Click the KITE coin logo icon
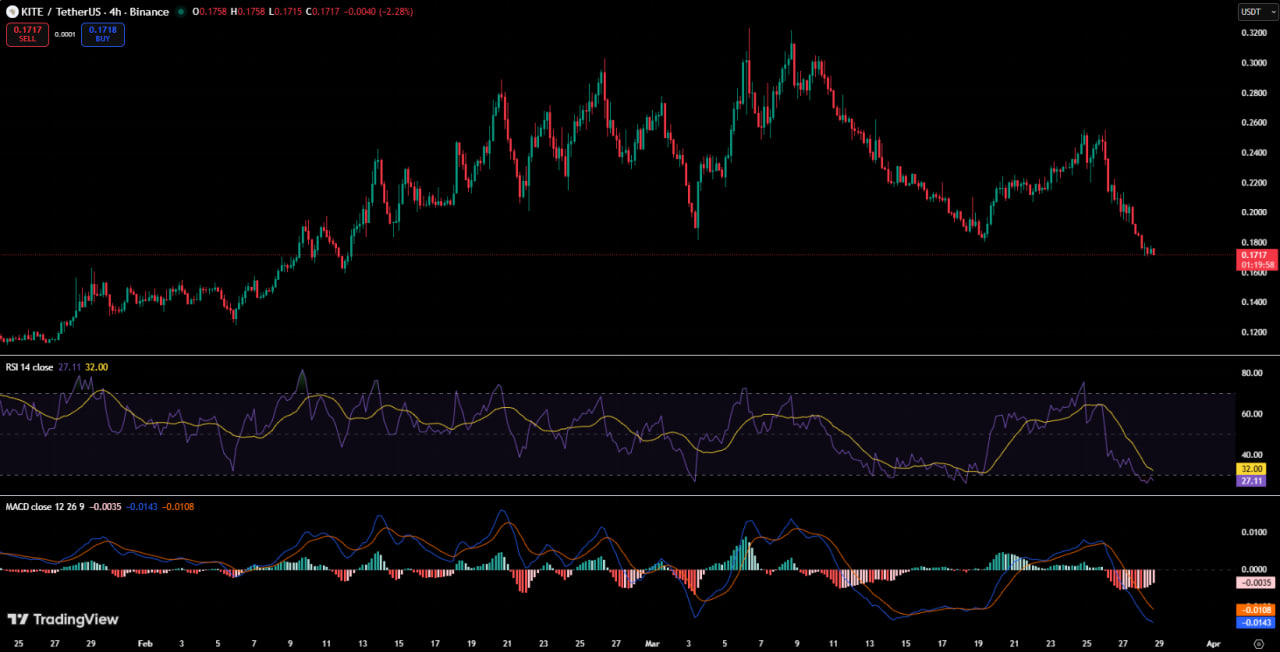 pos(12,12)
